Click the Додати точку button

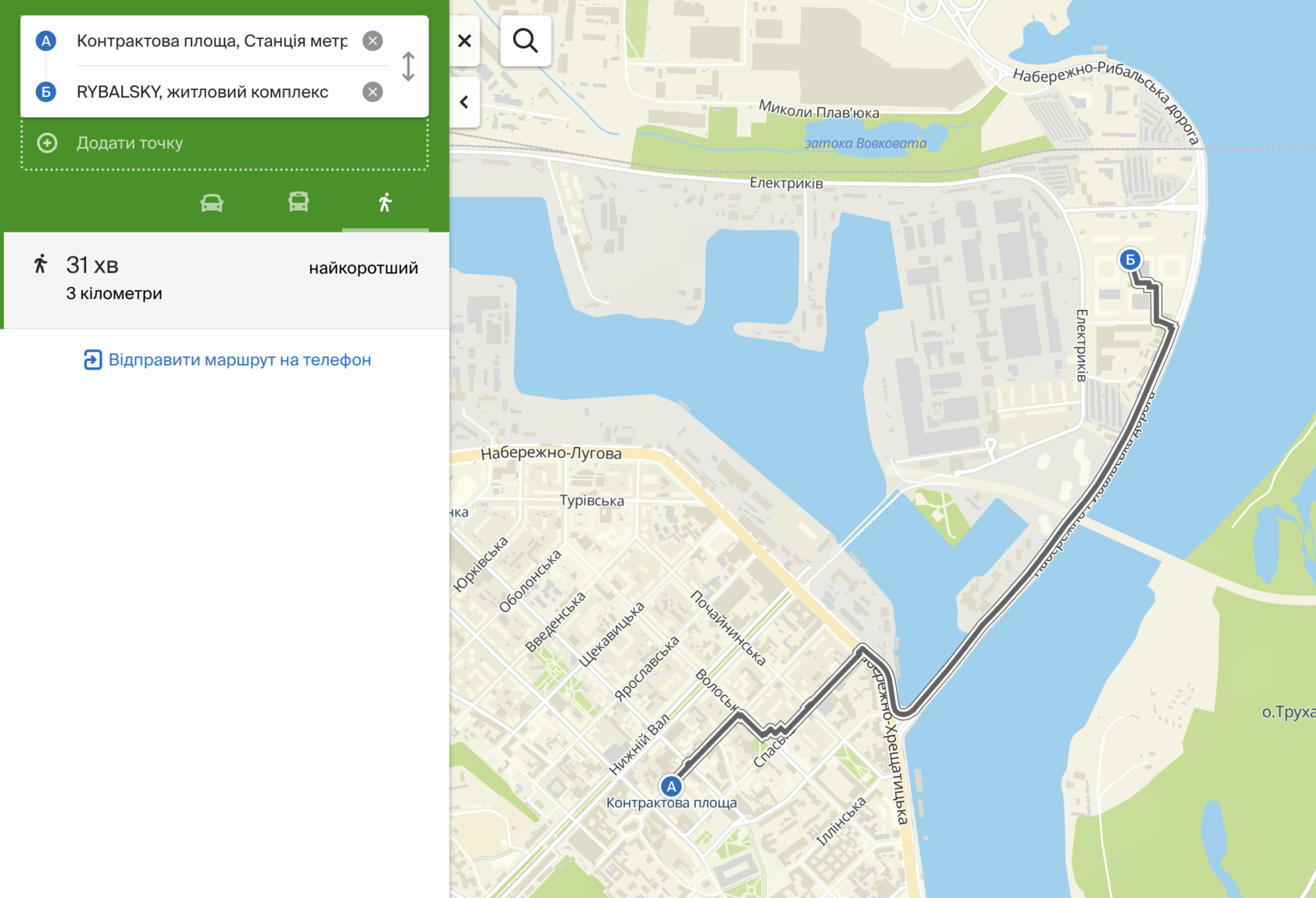[129, 143]
